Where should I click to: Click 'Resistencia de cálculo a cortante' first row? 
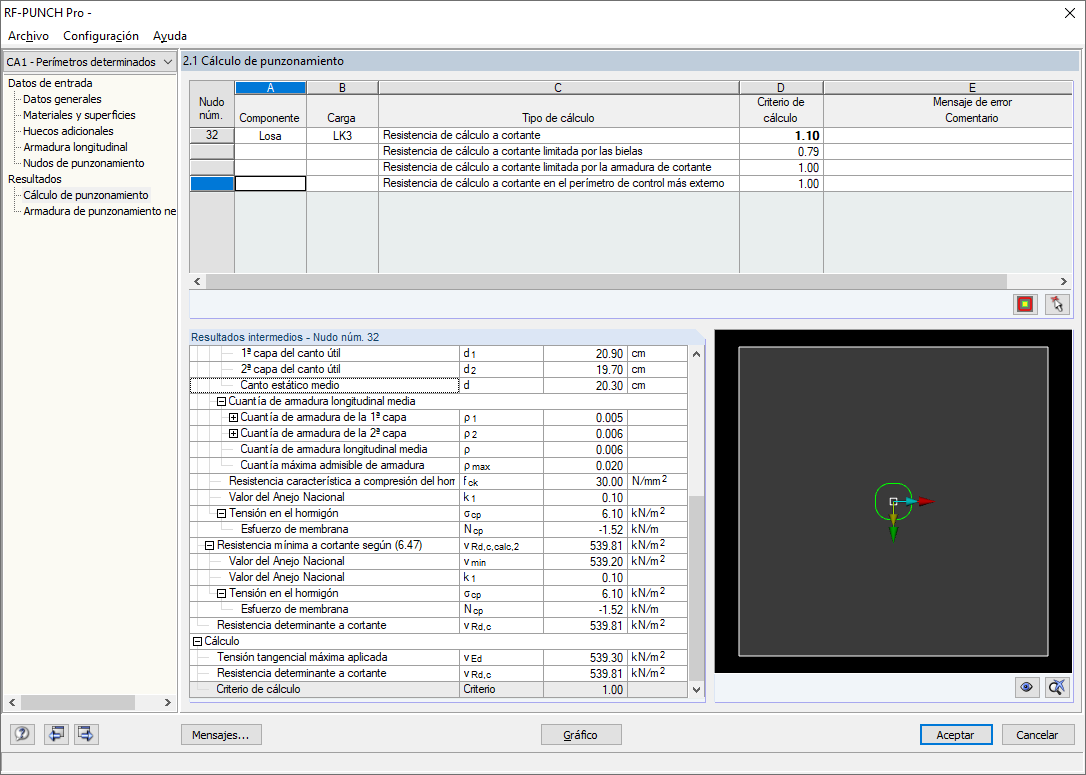(558, 135)
